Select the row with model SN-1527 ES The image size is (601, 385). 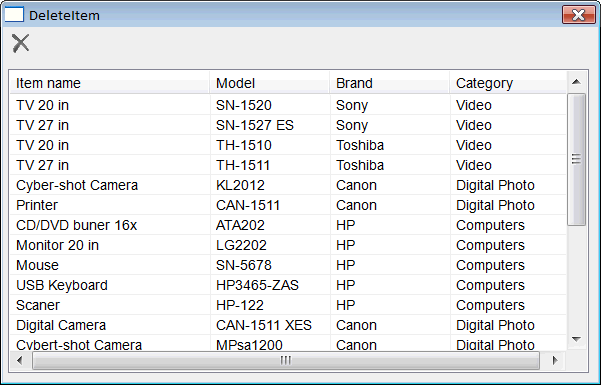pyautogui.click(x=288, y=125)
